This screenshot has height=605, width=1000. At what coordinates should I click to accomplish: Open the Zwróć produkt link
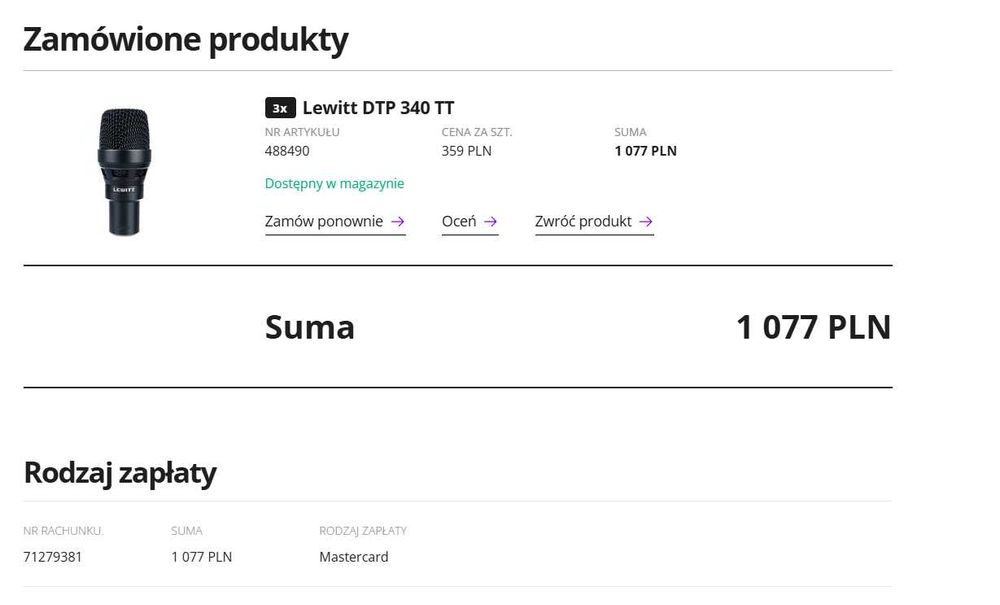coord(583,222)
